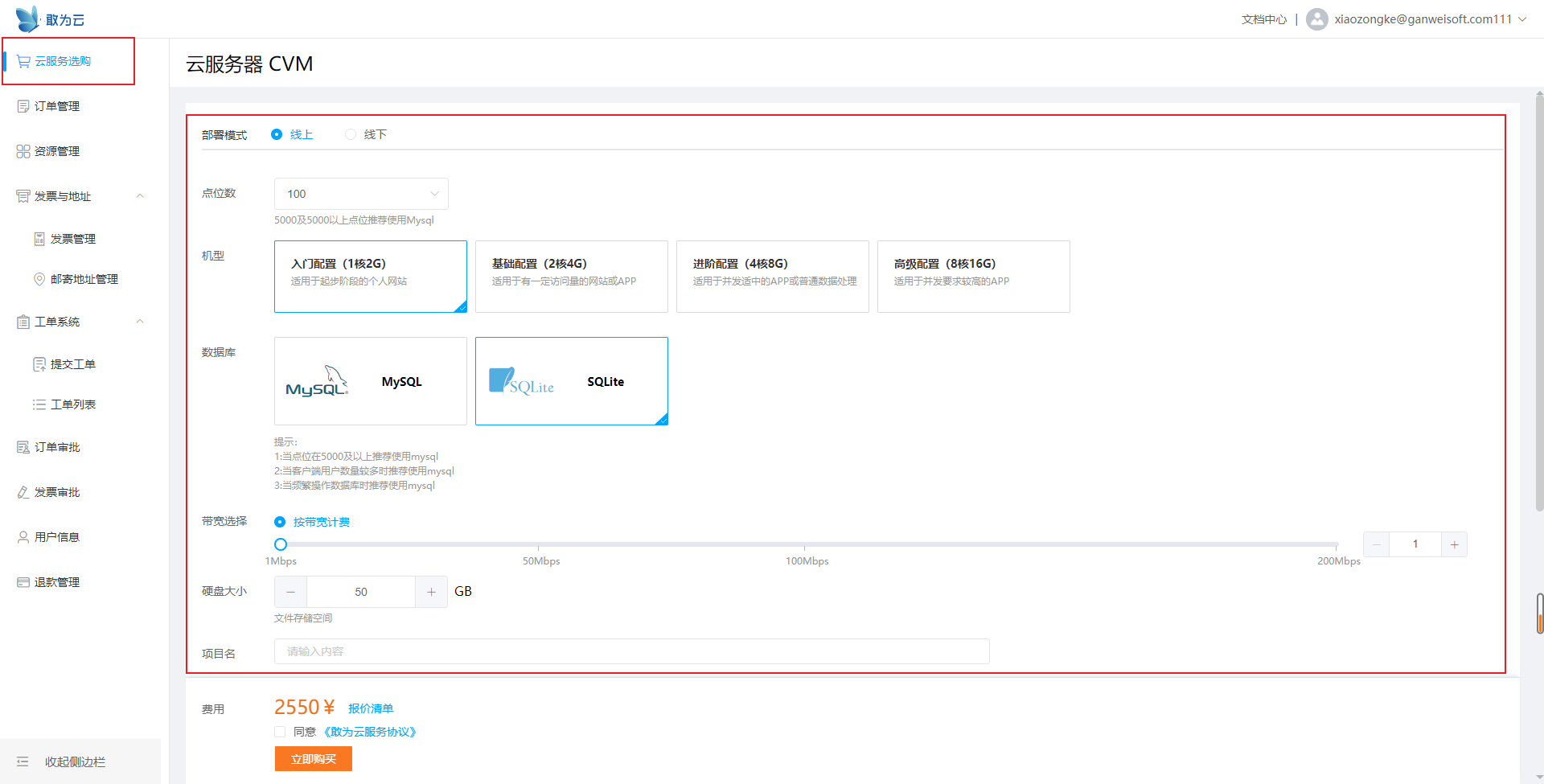This screenshot has height=784, width=1544.
Task: Click 用户信息 in the sidebar
Action: pyautogui.click(x=57, y=537)
